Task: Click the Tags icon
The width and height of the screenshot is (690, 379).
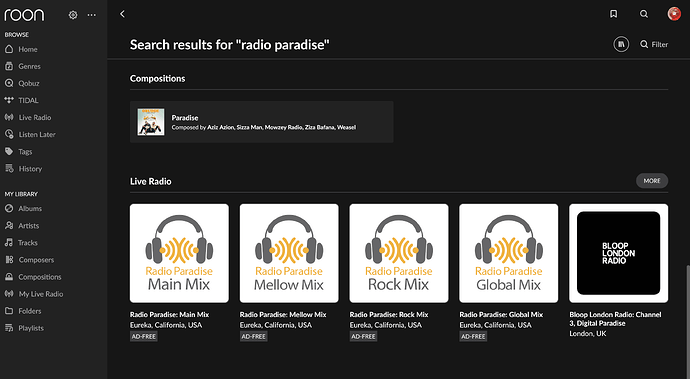Action: (9, 151)
